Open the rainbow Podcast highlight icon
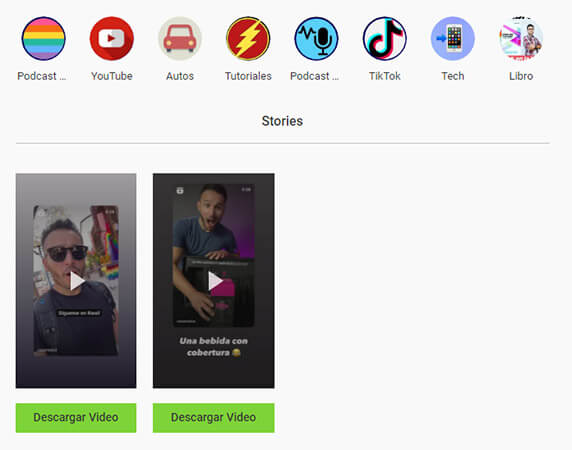572x450 pixels. click(x=43, y=39)
